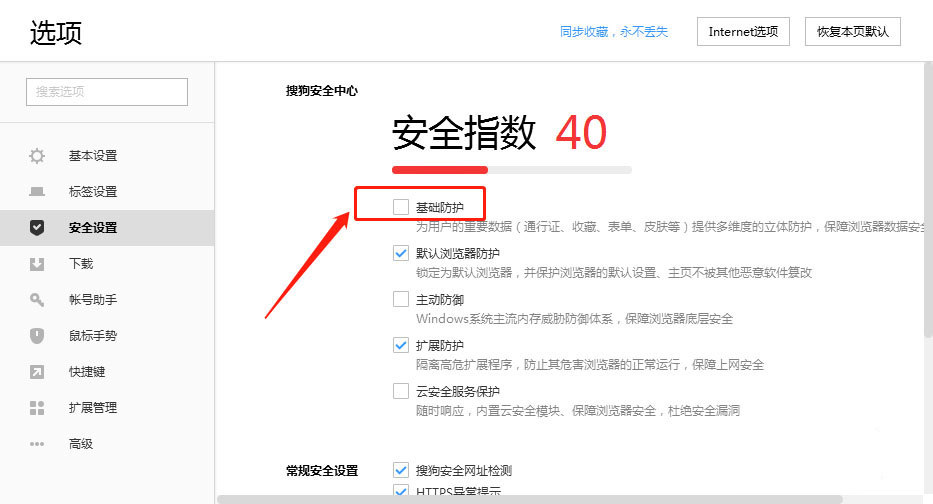
Task: Open the 同步收藏，永不丢失 link
Action: pos(614,32)
